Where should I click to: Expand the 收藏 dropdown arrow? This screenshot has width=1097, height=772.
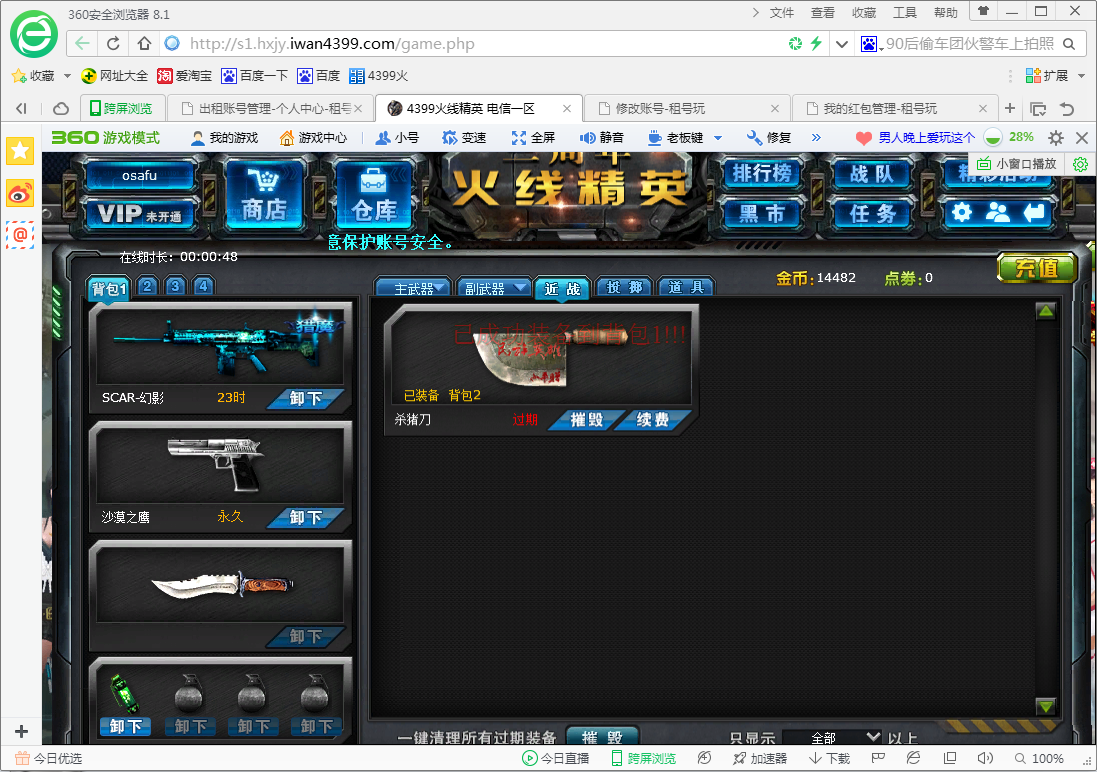click(67, 76)
